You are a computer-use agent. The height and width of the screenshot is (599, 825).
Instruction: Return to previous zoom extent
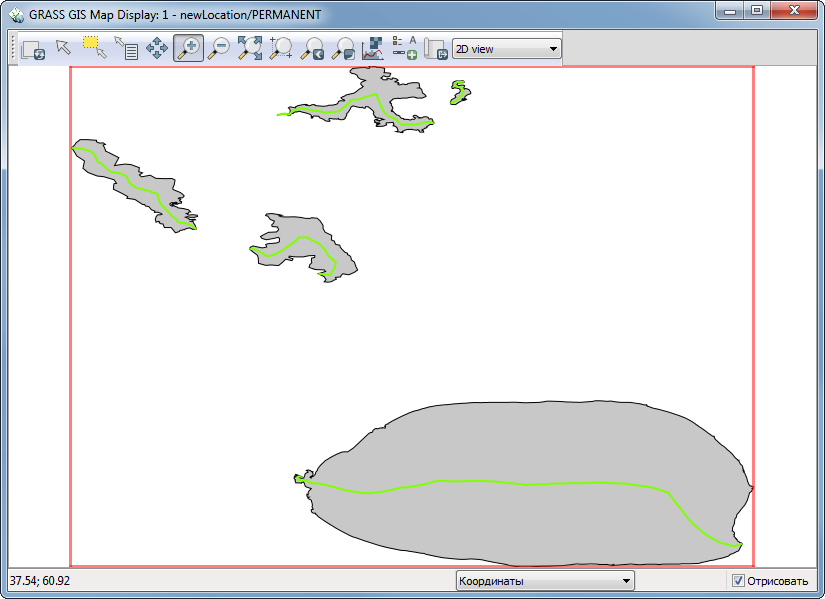[x=311, y=47]
